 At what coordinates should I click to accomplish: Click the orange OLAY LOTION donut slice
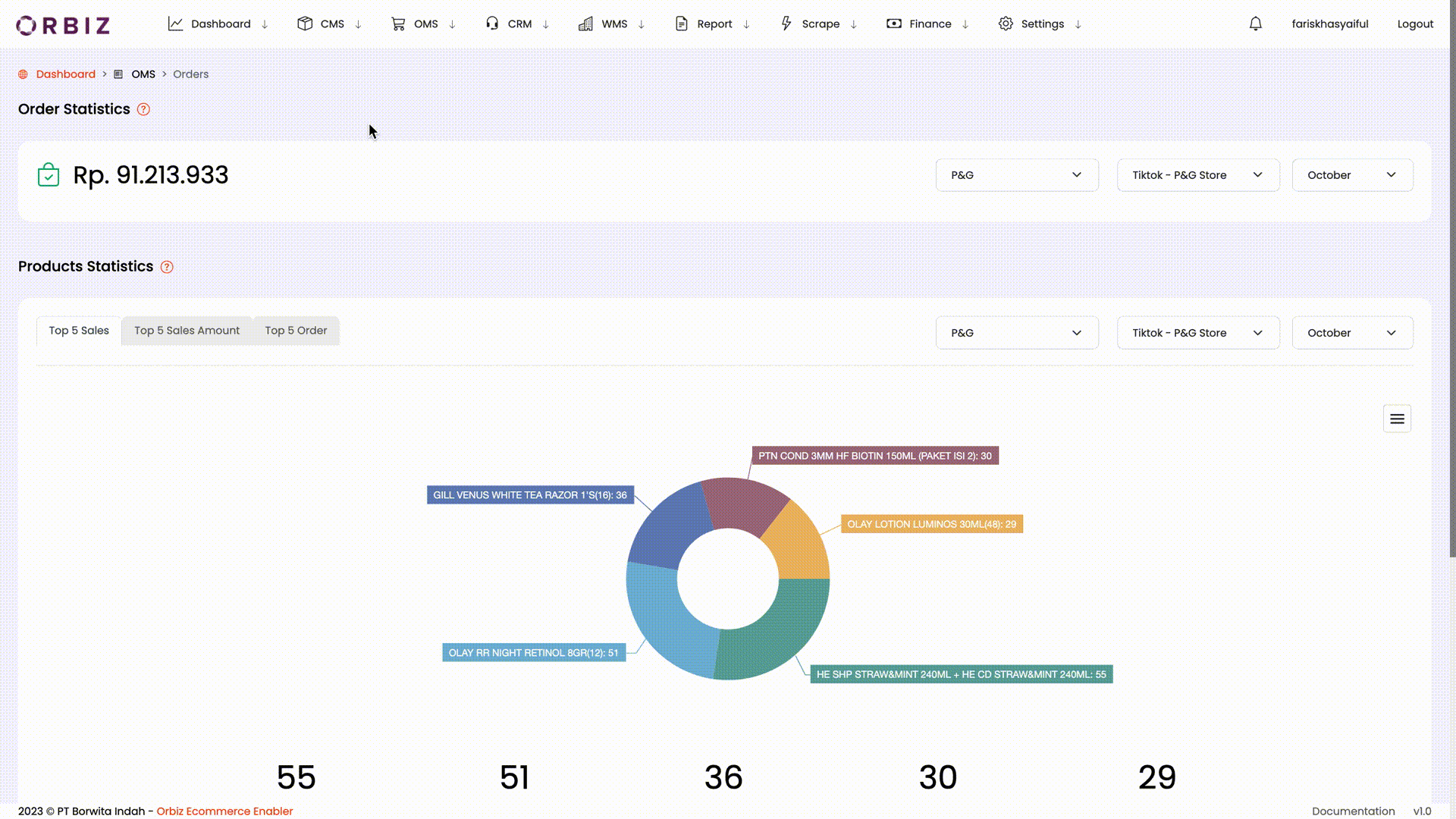pos(799,544)
